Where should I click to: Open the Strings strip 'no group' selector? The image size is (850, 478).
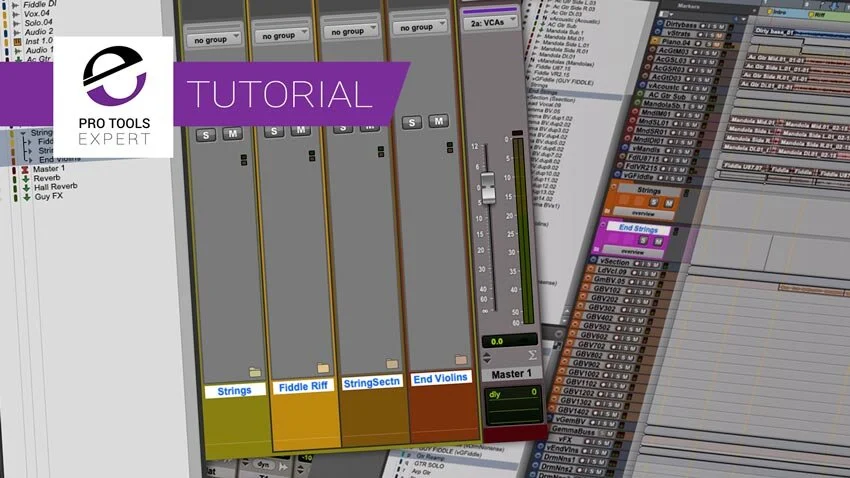[214, 40]
